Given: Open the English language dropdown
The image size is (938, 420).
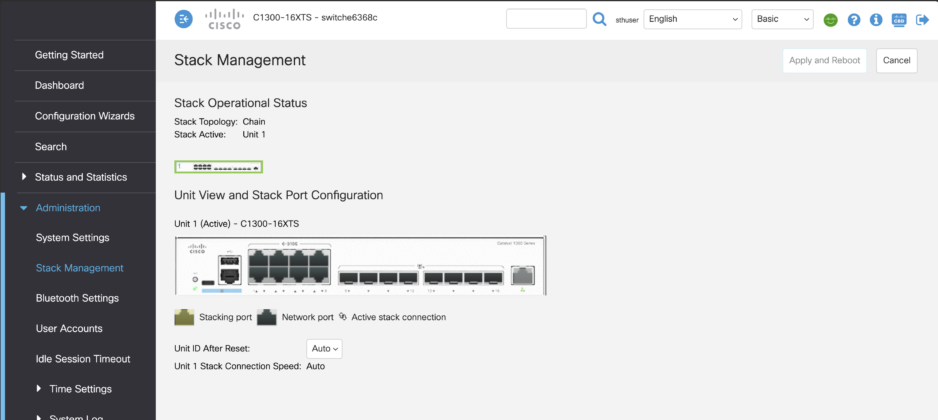Looking at the screenshot, I should point(693,19).
